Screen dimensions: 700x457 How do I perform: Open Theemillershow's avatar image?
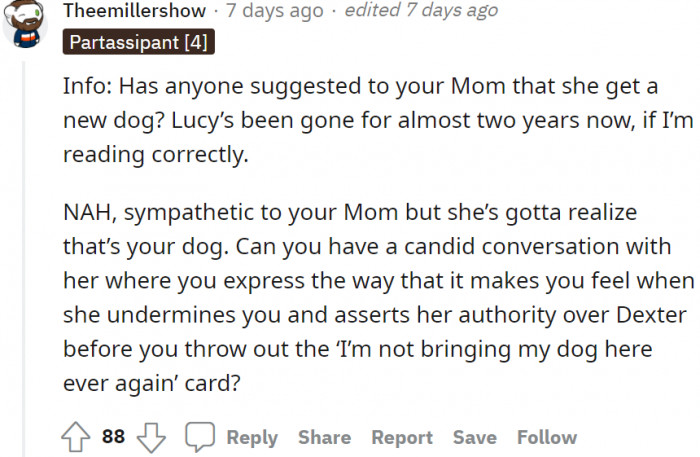coord(25,24)
